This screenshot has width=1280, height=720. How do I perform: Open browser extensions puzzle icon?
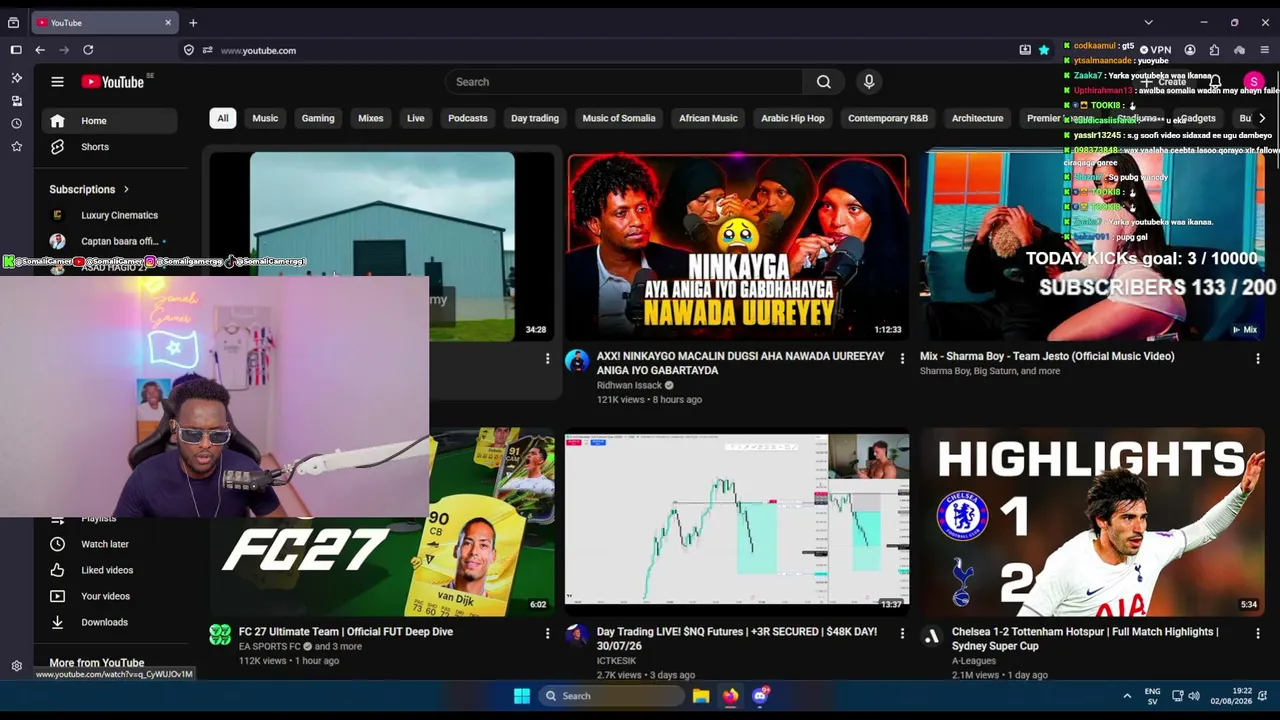[1214, 50]
